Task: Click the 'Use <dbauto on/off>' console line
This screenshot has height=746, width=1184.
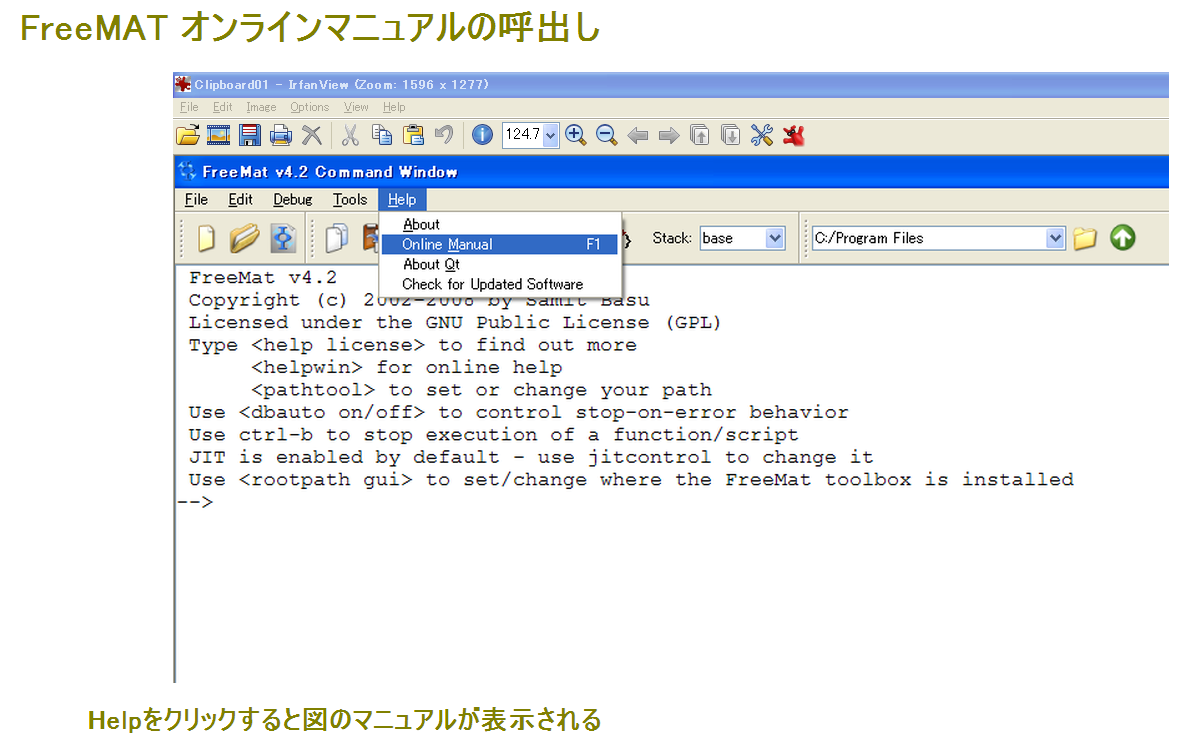Action: tap(519, 412)
